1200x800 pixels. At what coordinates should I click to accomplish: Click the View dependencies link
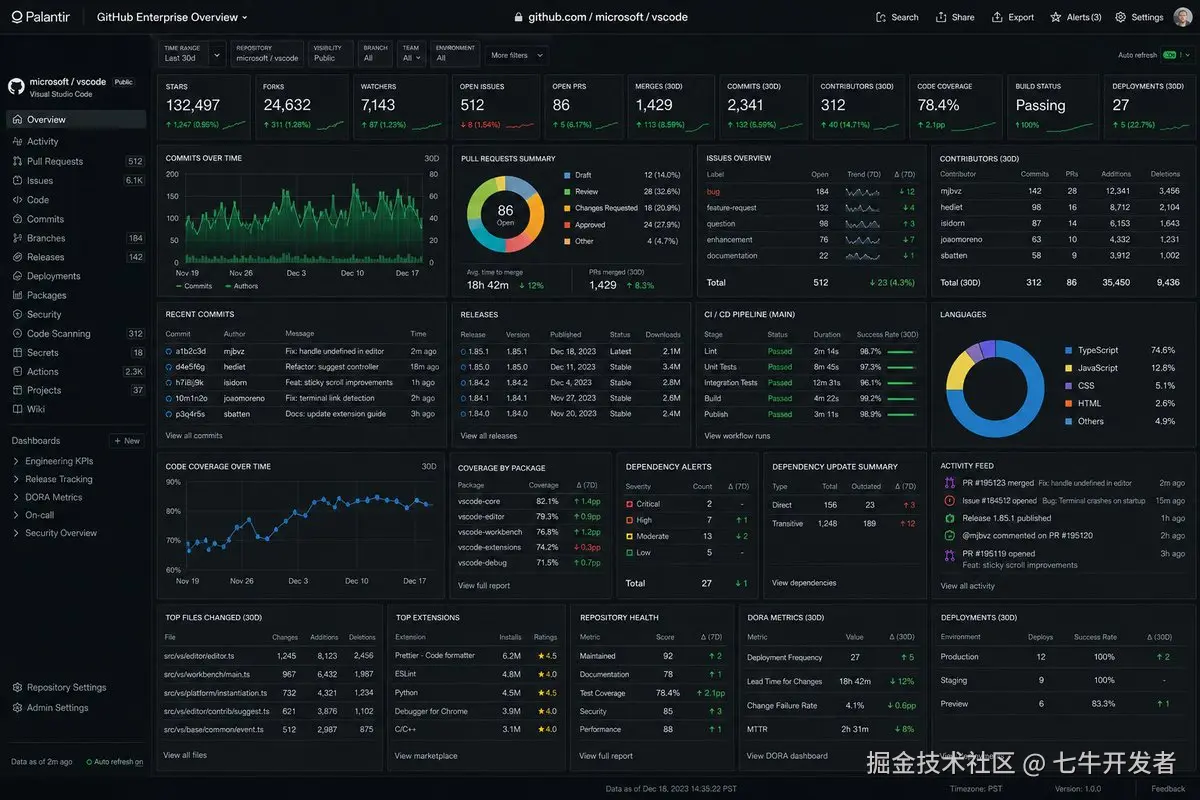pos(804,583)
